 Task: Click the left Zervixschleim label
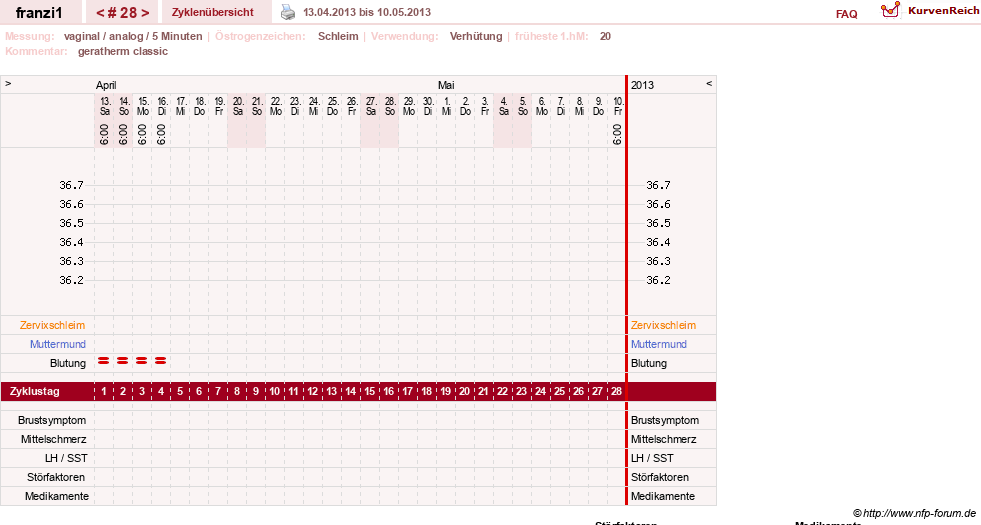[53, 325]
